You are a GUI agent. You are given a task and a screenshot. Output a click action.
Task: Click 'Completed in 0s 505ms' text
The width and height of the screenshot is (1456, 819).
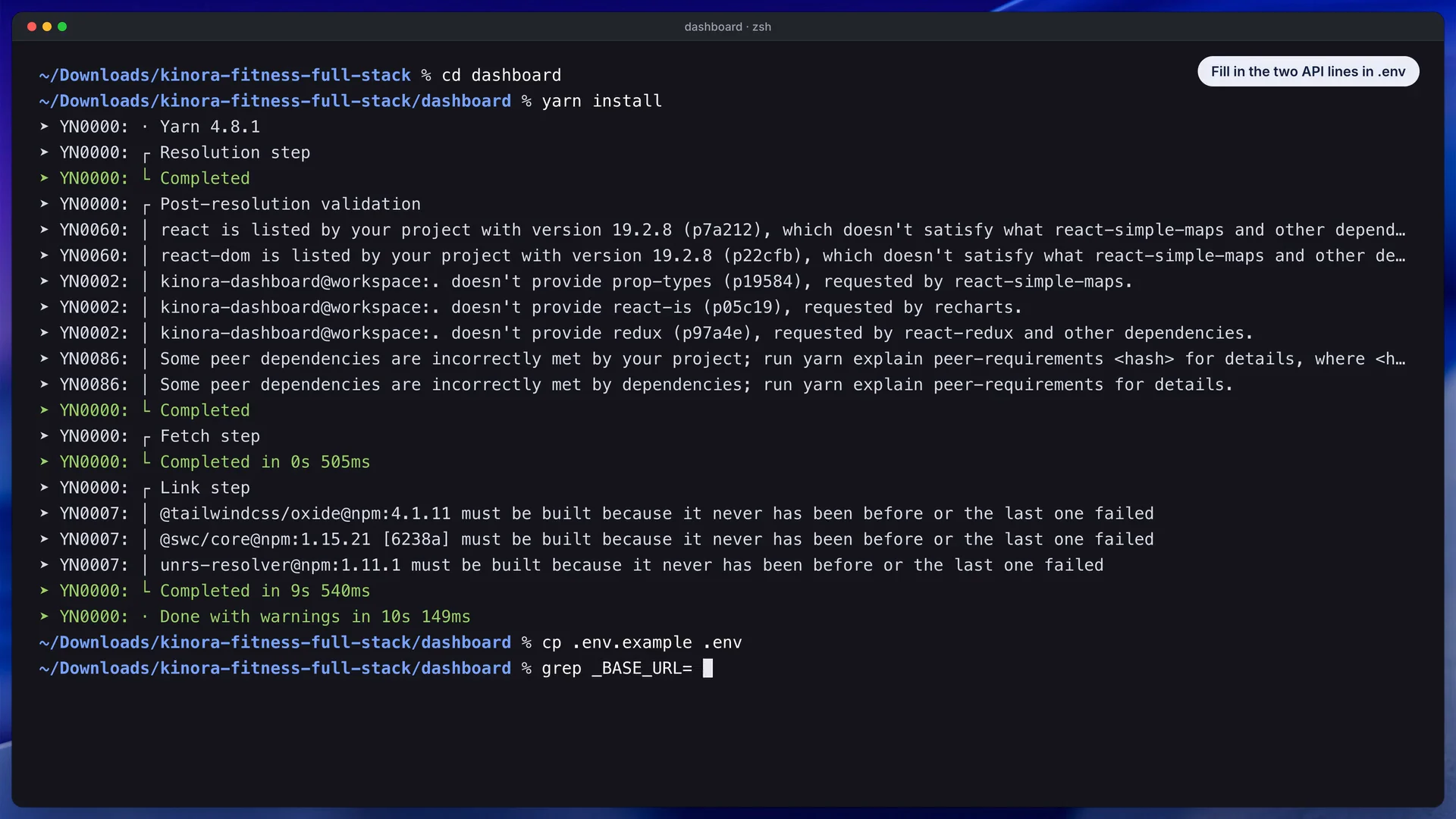265,462
